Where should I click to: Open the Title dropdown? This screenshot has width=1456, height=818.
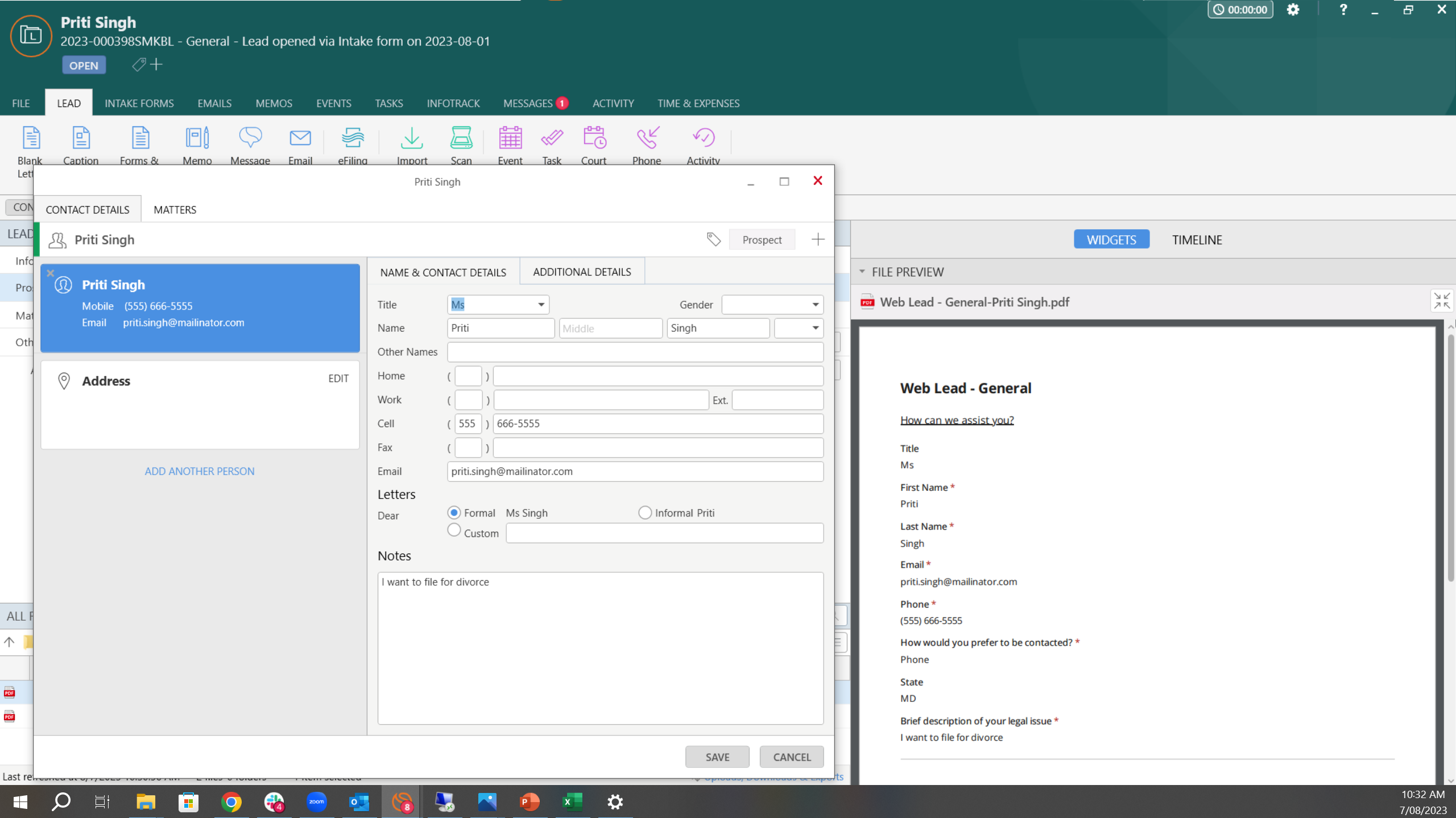coord(541,305)
